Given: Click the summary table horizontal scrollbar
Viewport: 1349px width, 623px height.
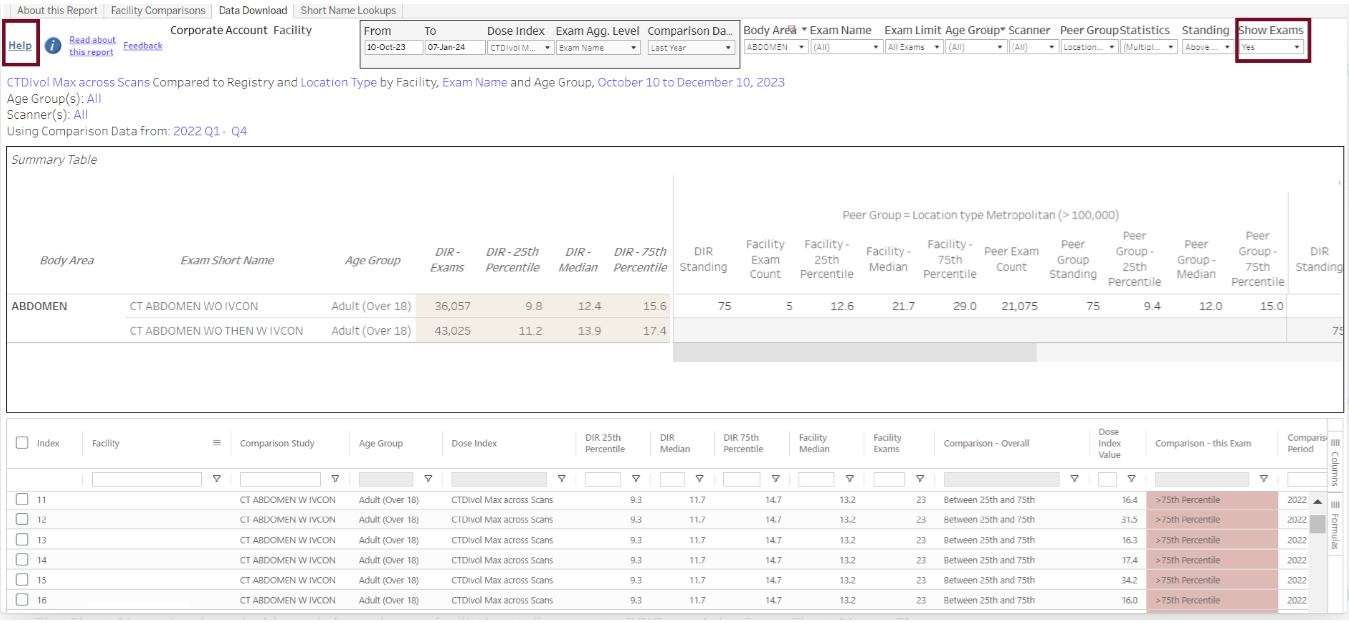Looking at the screenshot, I should (855, 353).
